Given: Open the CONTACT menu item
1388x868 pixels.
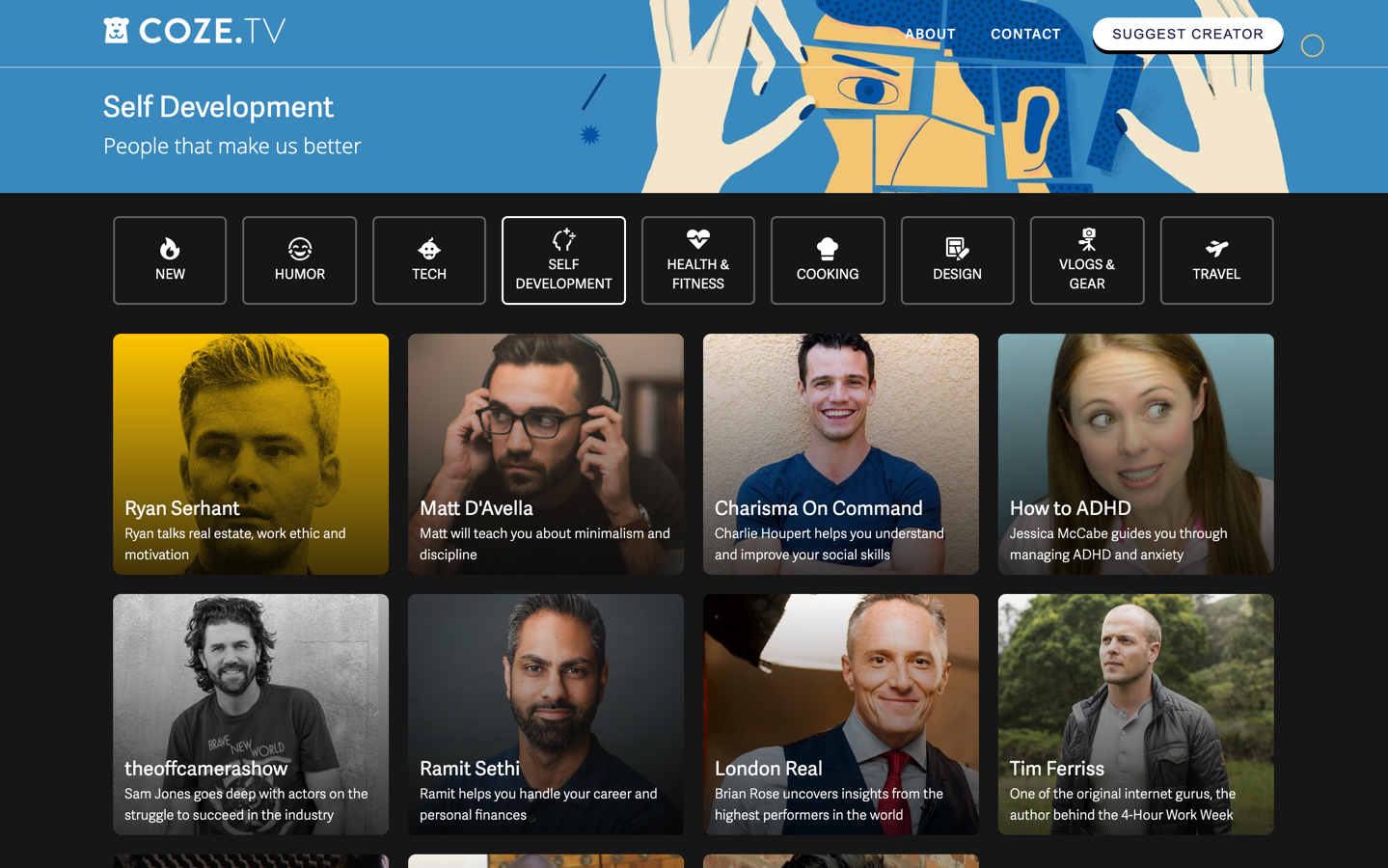Looking at the screenshot, I should 1024,34.
